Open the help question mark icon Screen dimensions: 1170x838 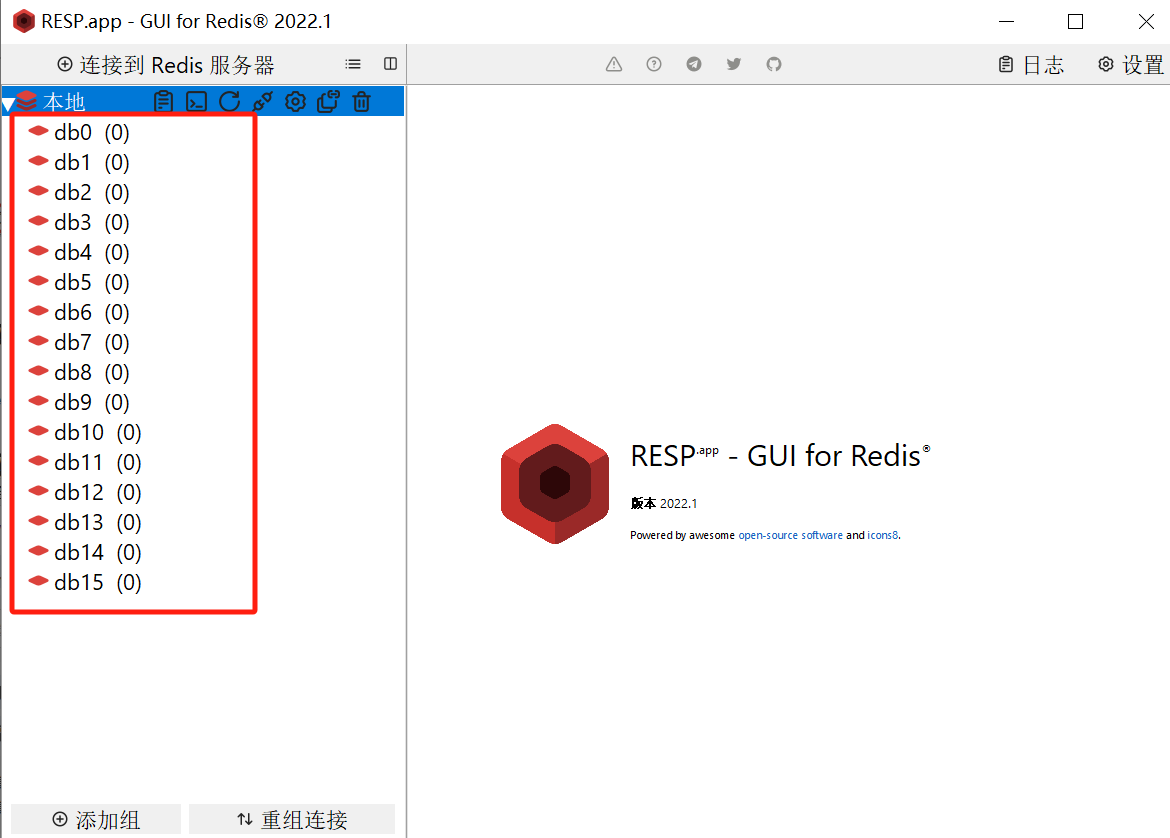pos(654,64)
